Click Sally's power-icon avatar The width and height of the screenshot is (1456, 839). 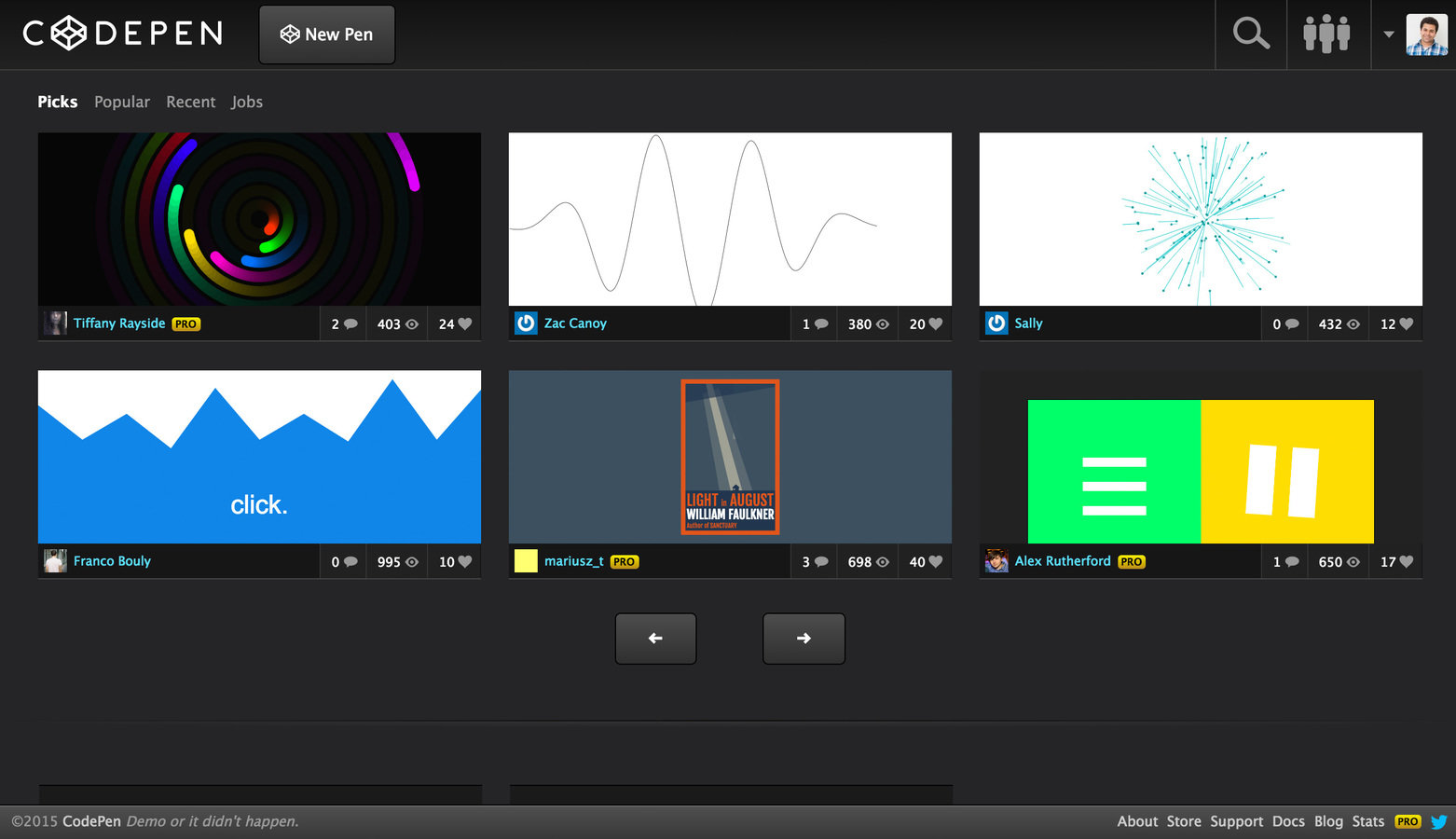pyautogui.click(x=996, y=323)
